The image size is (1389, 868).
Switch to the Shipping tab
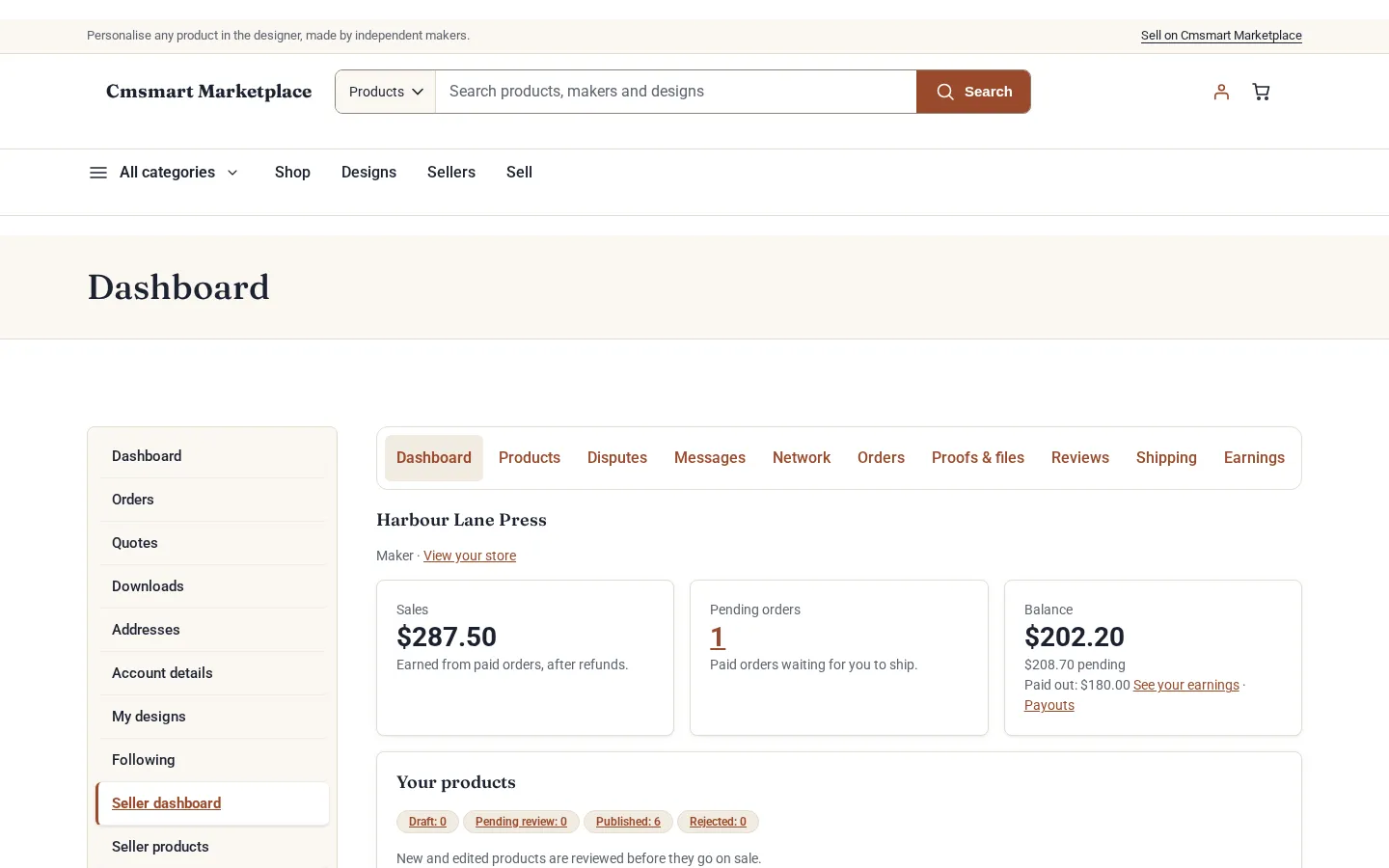click(x=1166, y=458)
